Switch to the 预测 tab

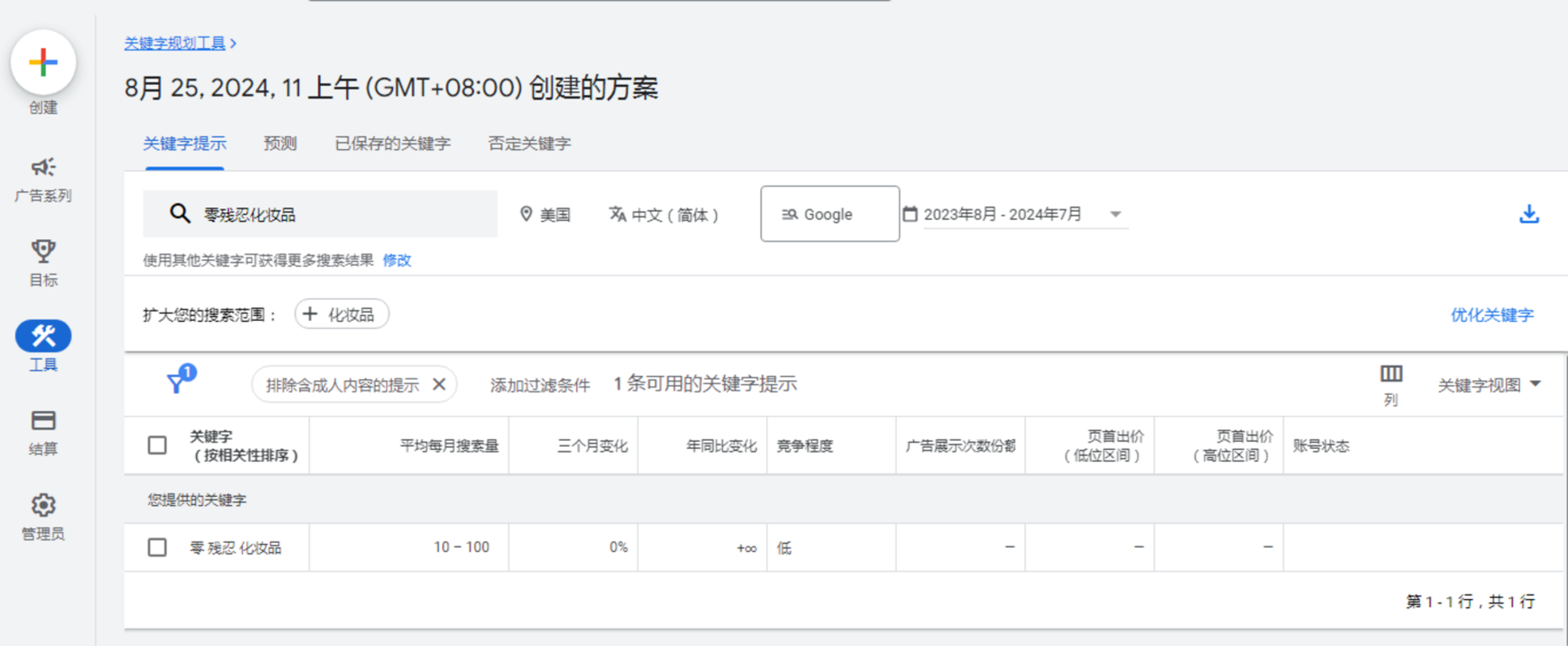point(280,143)
